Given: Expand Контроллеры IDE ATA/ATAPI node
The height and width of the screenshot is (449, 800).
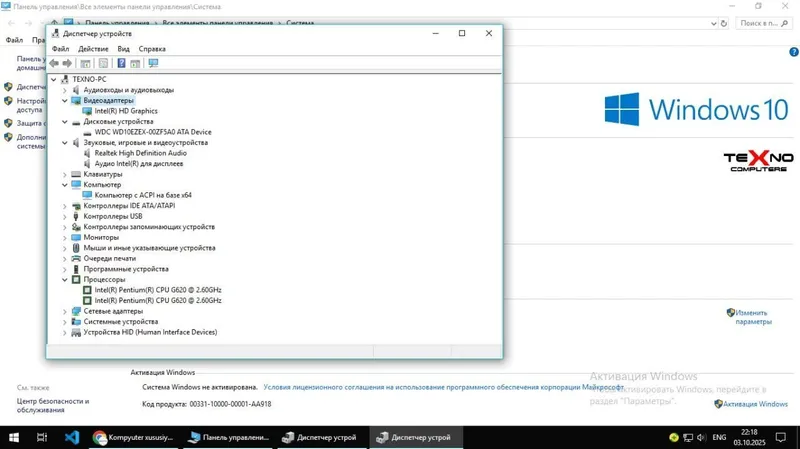Looking at the screenshot, I should 65,206.
